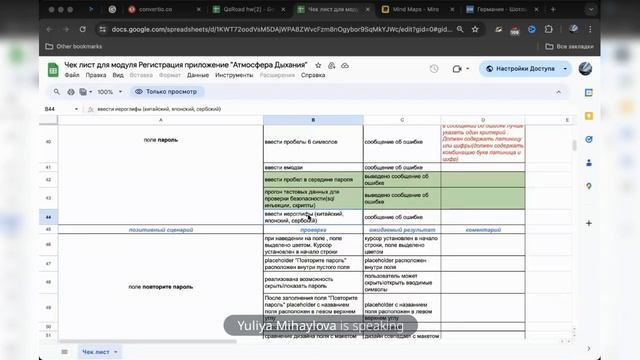
Task: Open the Данные menu
Action: pos(198,75)
